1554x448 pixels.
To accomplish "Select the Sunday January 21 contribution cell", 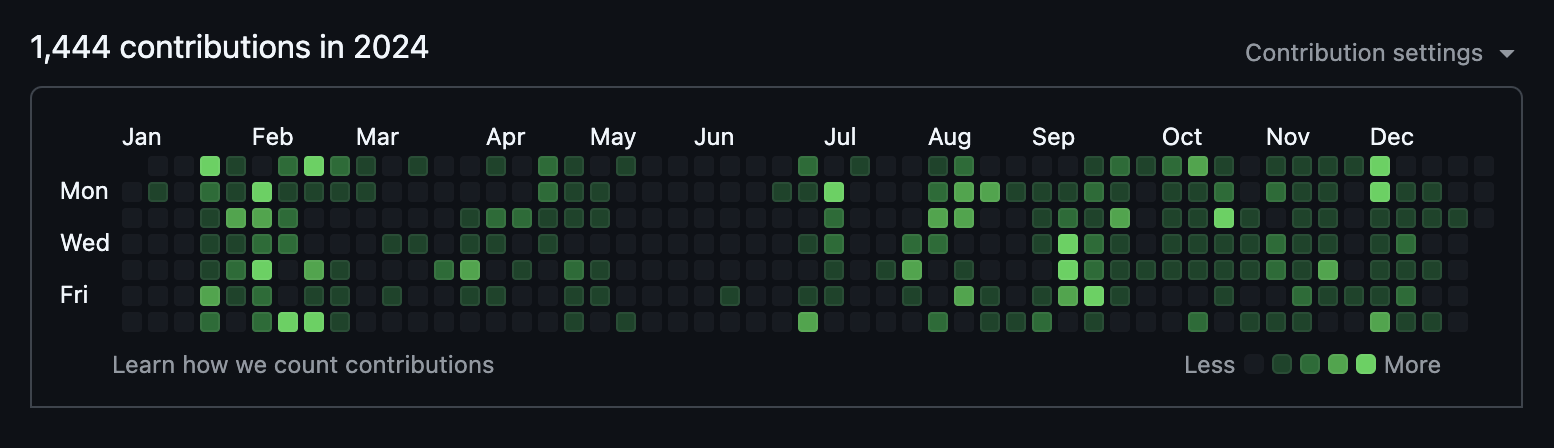I will point(210,165).
